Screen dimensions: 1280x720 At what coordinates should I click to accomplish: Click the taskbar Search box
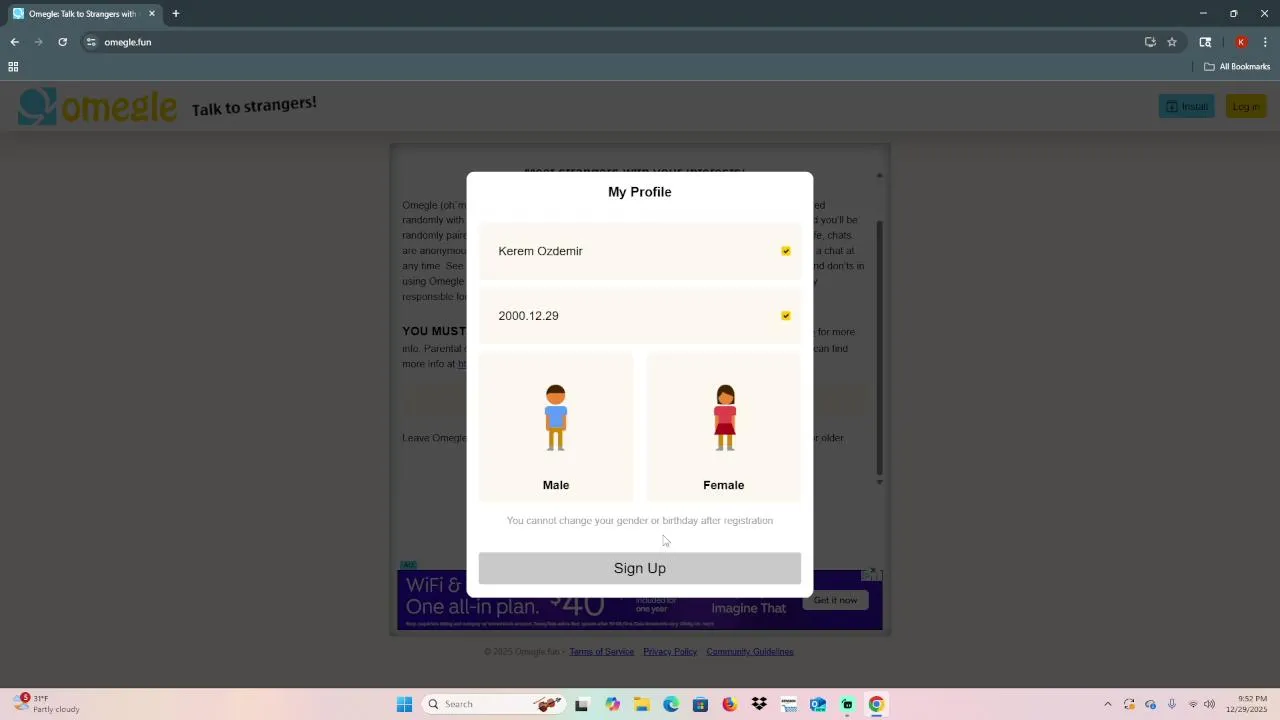click(x=495, y=704)
